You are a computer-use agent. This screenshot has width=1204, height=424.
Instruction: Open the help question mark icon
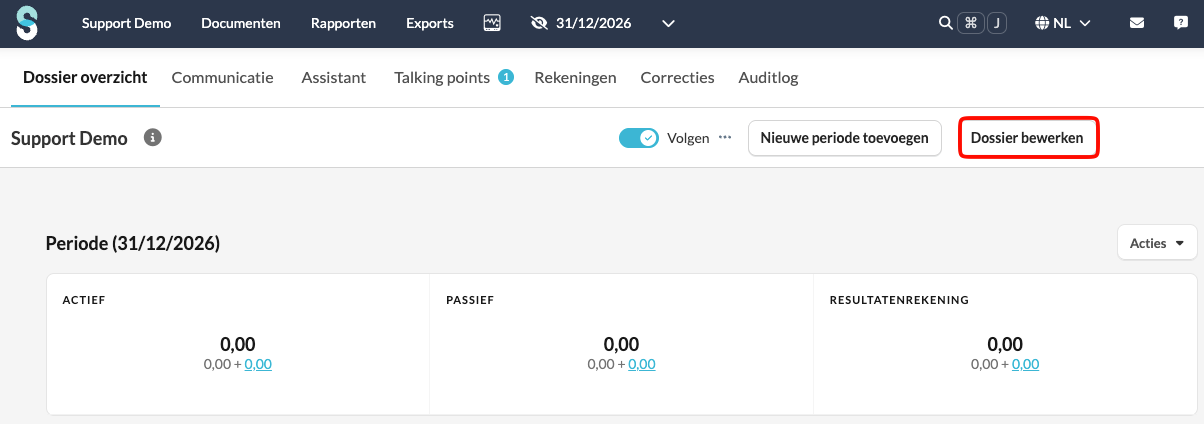click(1180, 23)
